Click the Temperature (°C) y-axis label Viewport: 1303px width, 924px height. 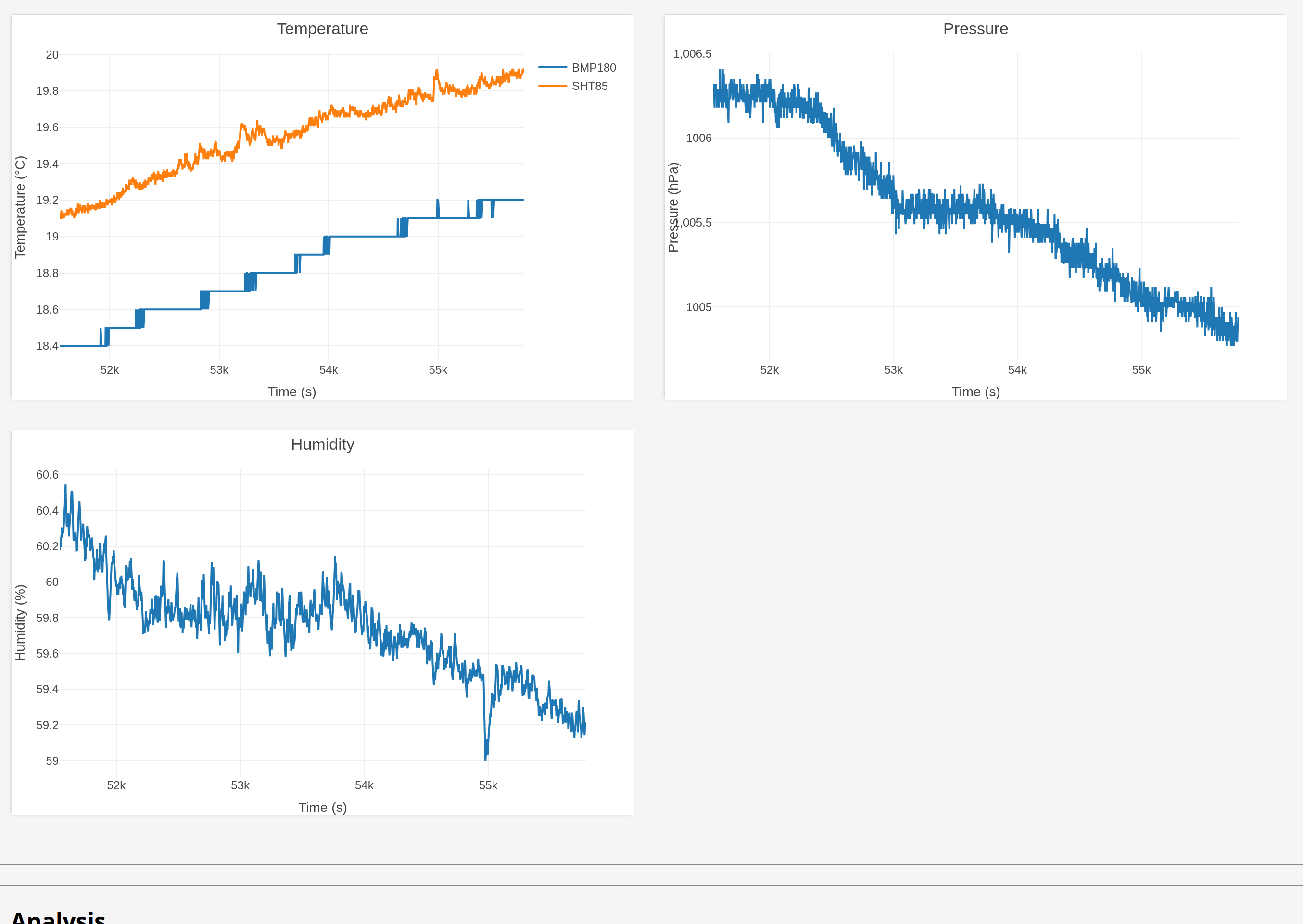[20, 207]
